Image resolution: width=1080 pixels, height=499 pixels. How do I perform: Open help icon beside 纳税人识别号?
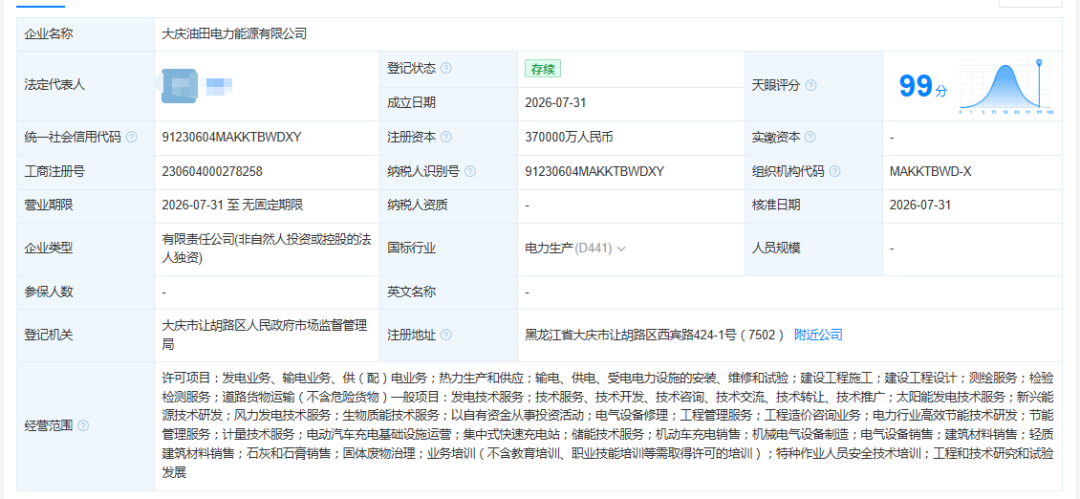coord(470,172)
